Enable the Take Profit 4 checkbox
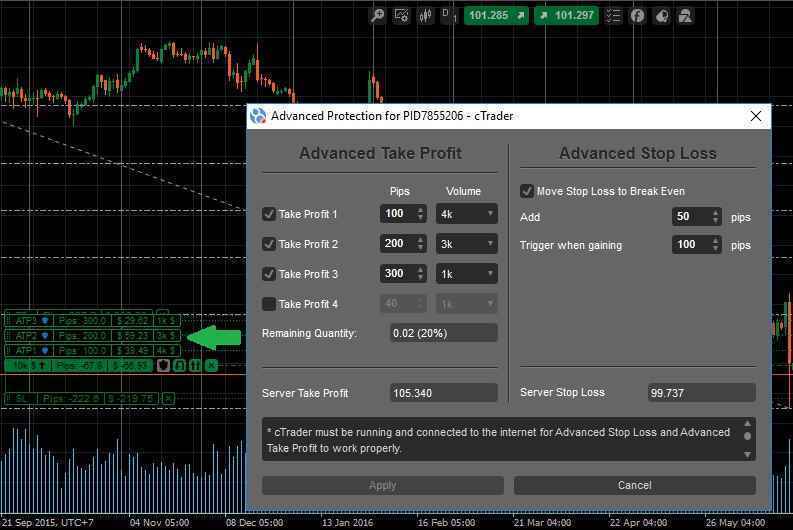 point(269,304)
